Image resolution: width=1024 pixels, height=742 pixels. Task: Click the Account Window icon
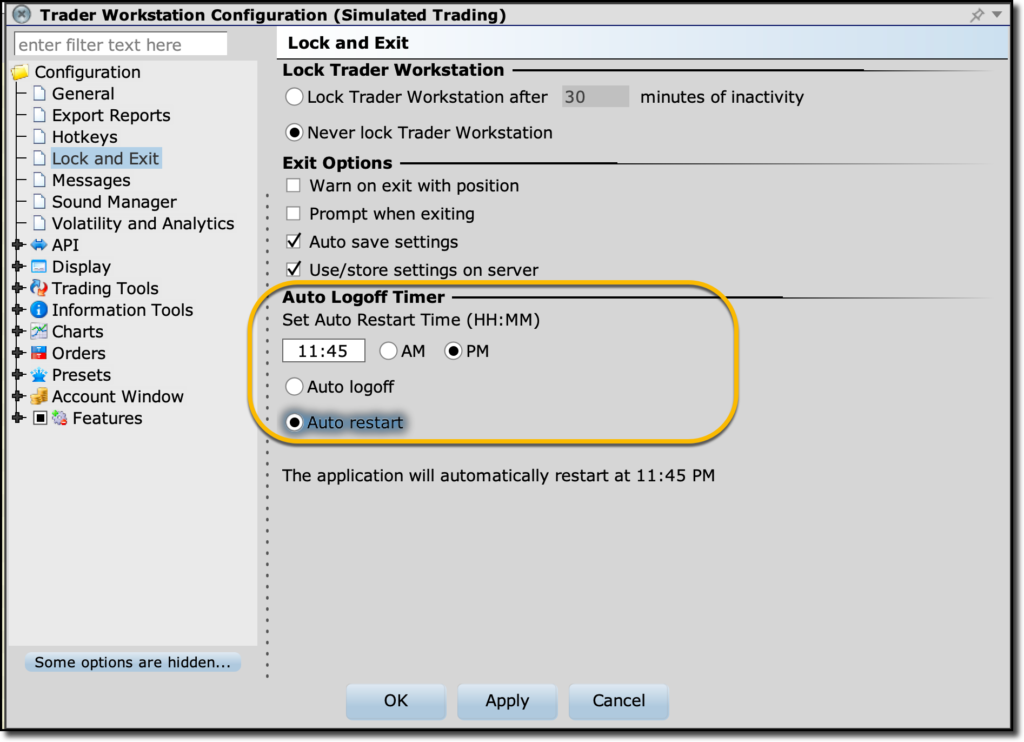click(39, 397)
